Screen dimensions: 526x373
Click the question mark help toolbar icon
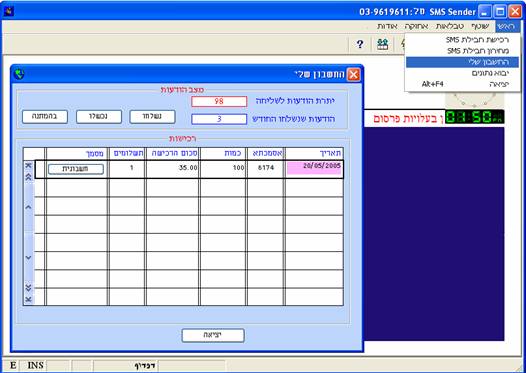pyautogui.click(x=360, y=44)
